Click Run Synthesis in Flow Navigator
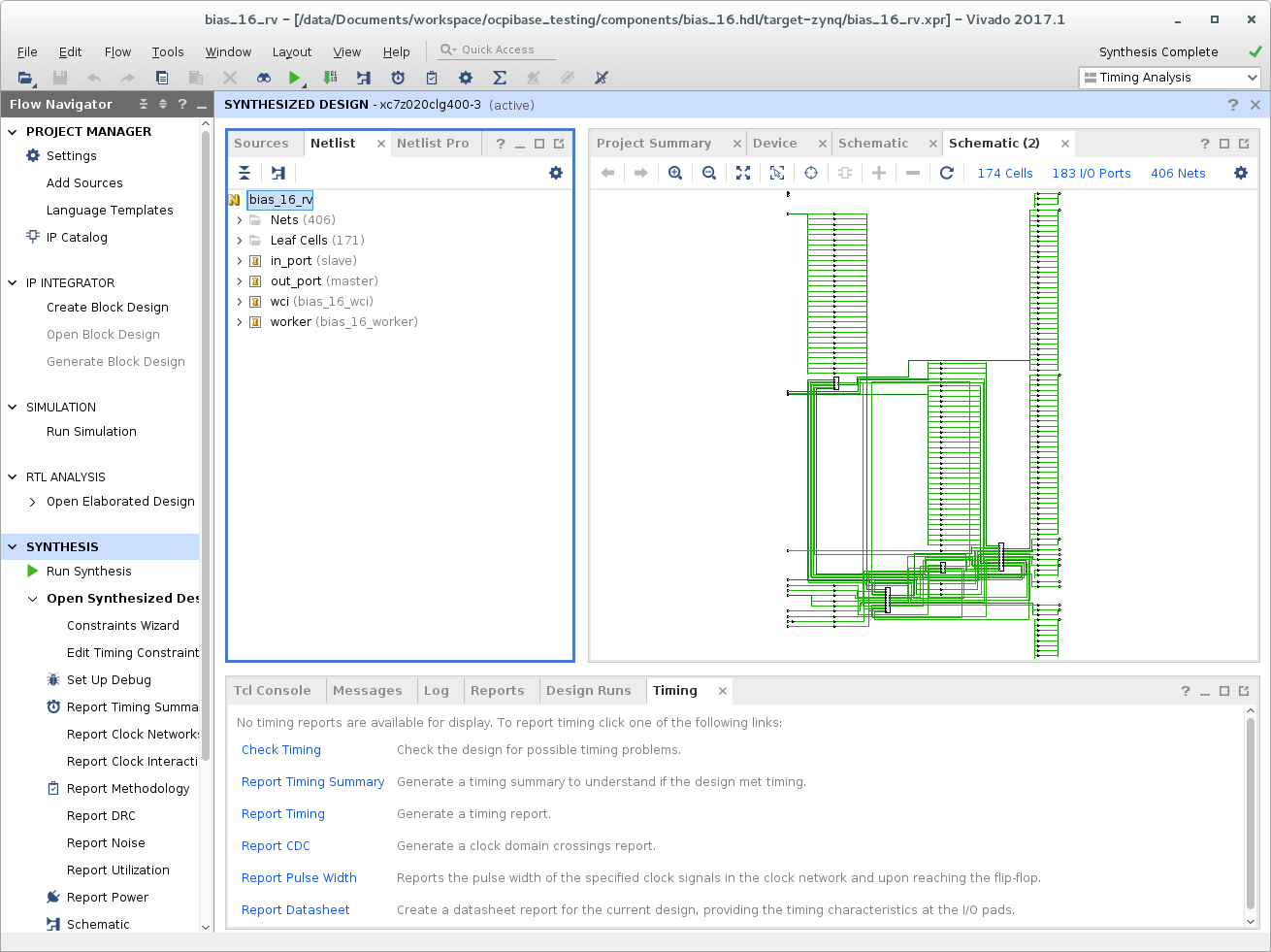Viewport: 1271px width, 952px height. (89, 572)
